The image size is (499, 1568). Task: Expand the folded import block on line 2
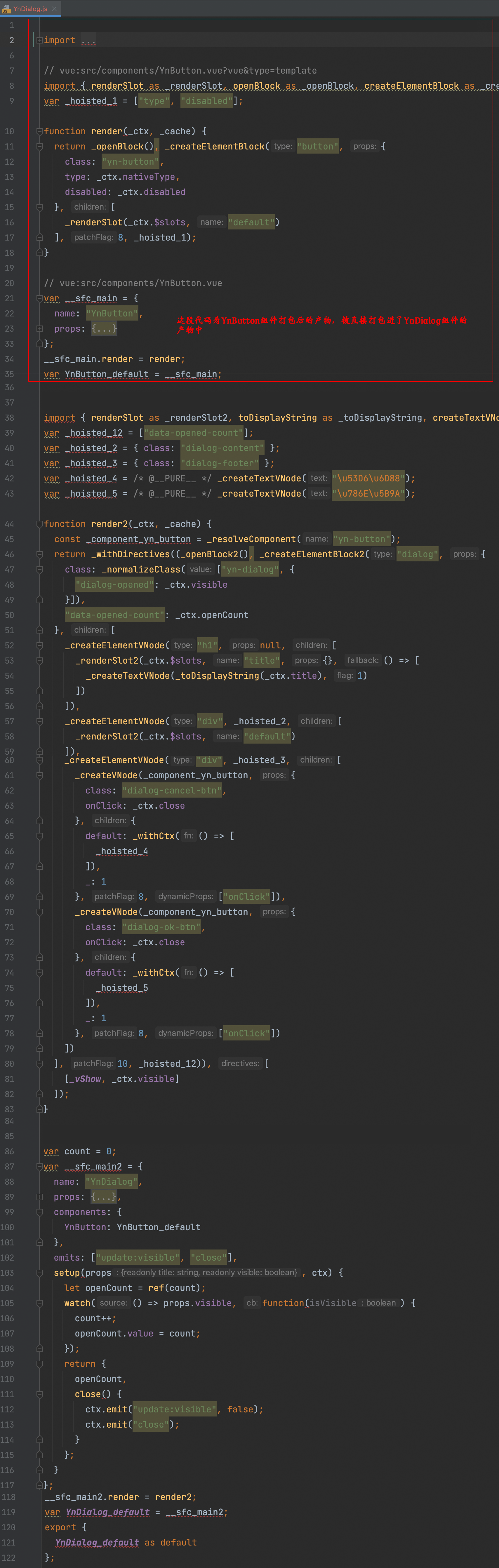[x=39, y=40]
